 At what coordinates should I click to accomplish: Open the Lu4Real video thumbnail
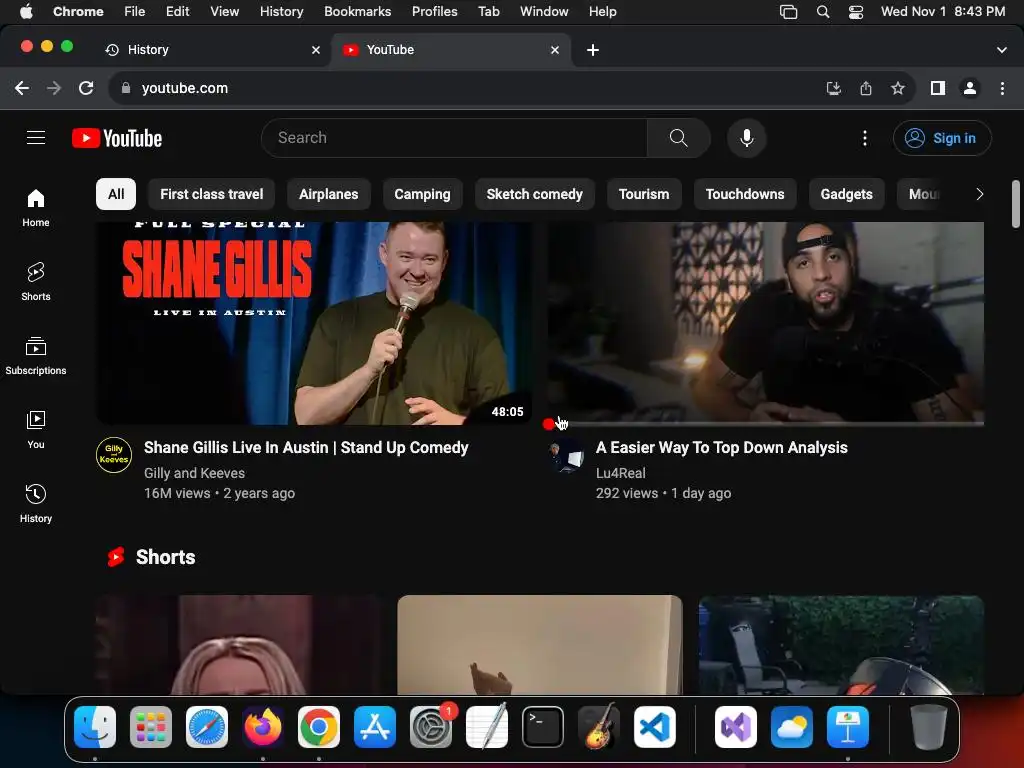click(x=765, y=323)
